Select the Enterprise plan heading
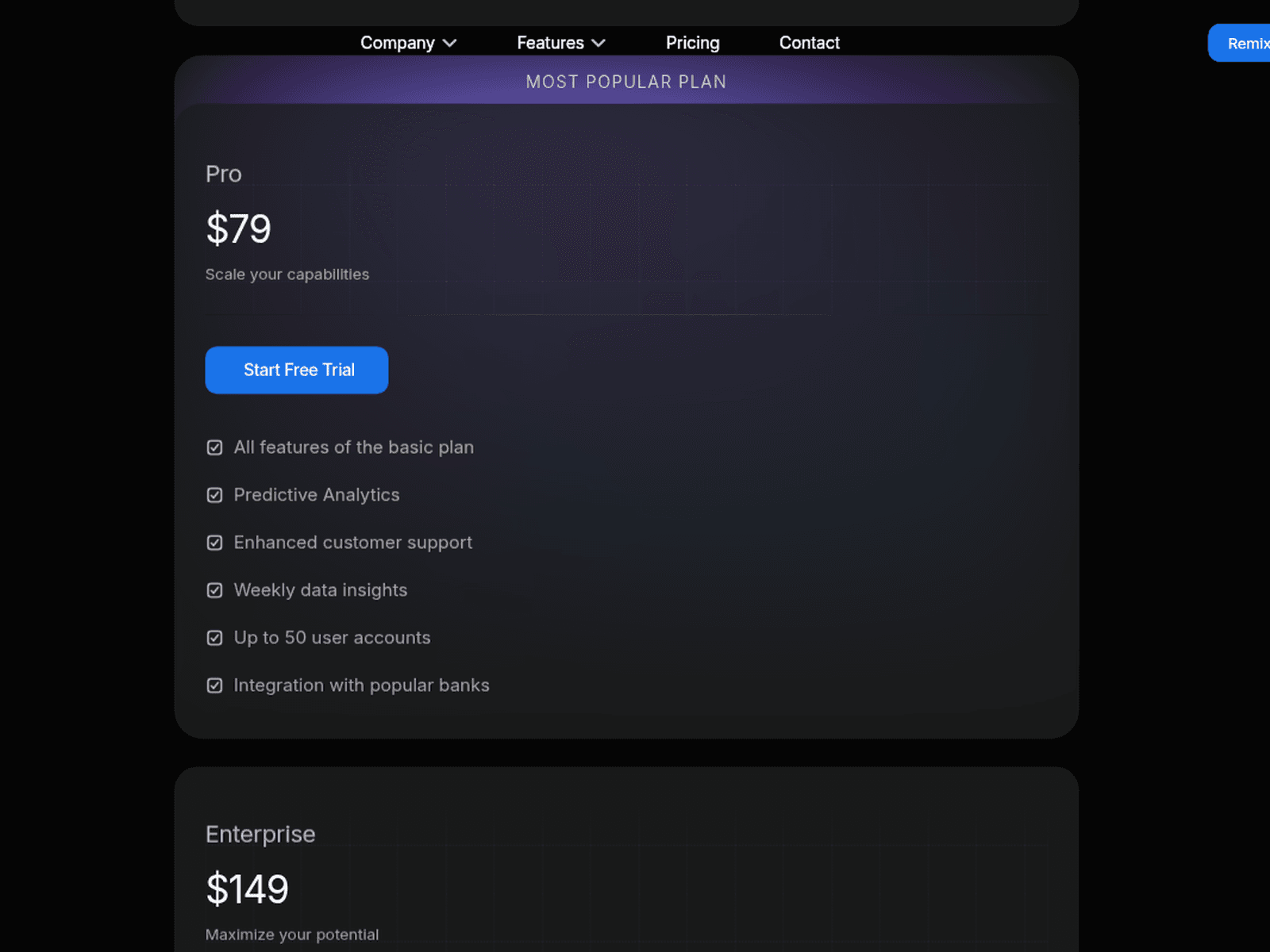This screenshot has width=1270, height=952. click(x=260, y=834)
